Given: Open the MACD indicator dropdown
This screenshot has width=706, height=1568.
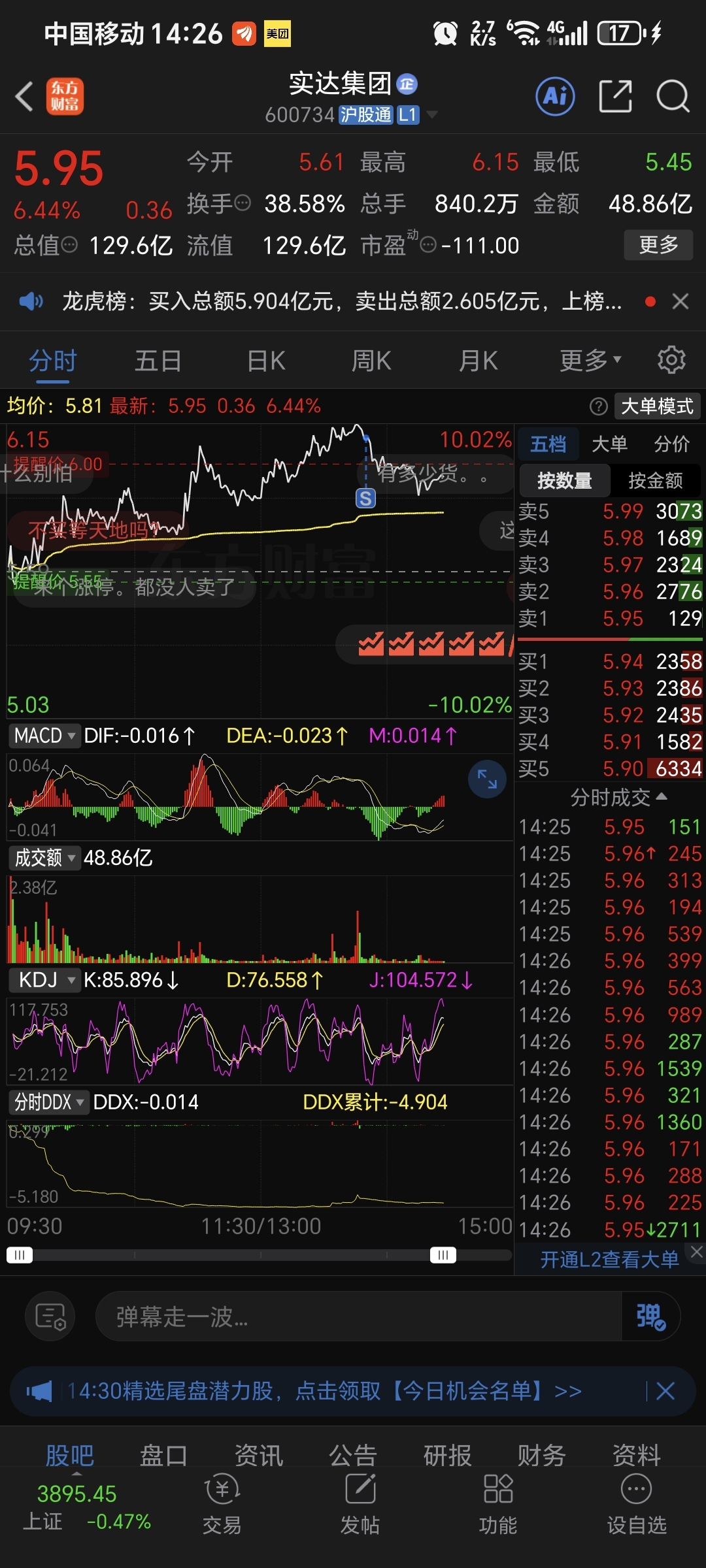Looking at the screenshot, I should pyautogui.click(x=44, y=736).
